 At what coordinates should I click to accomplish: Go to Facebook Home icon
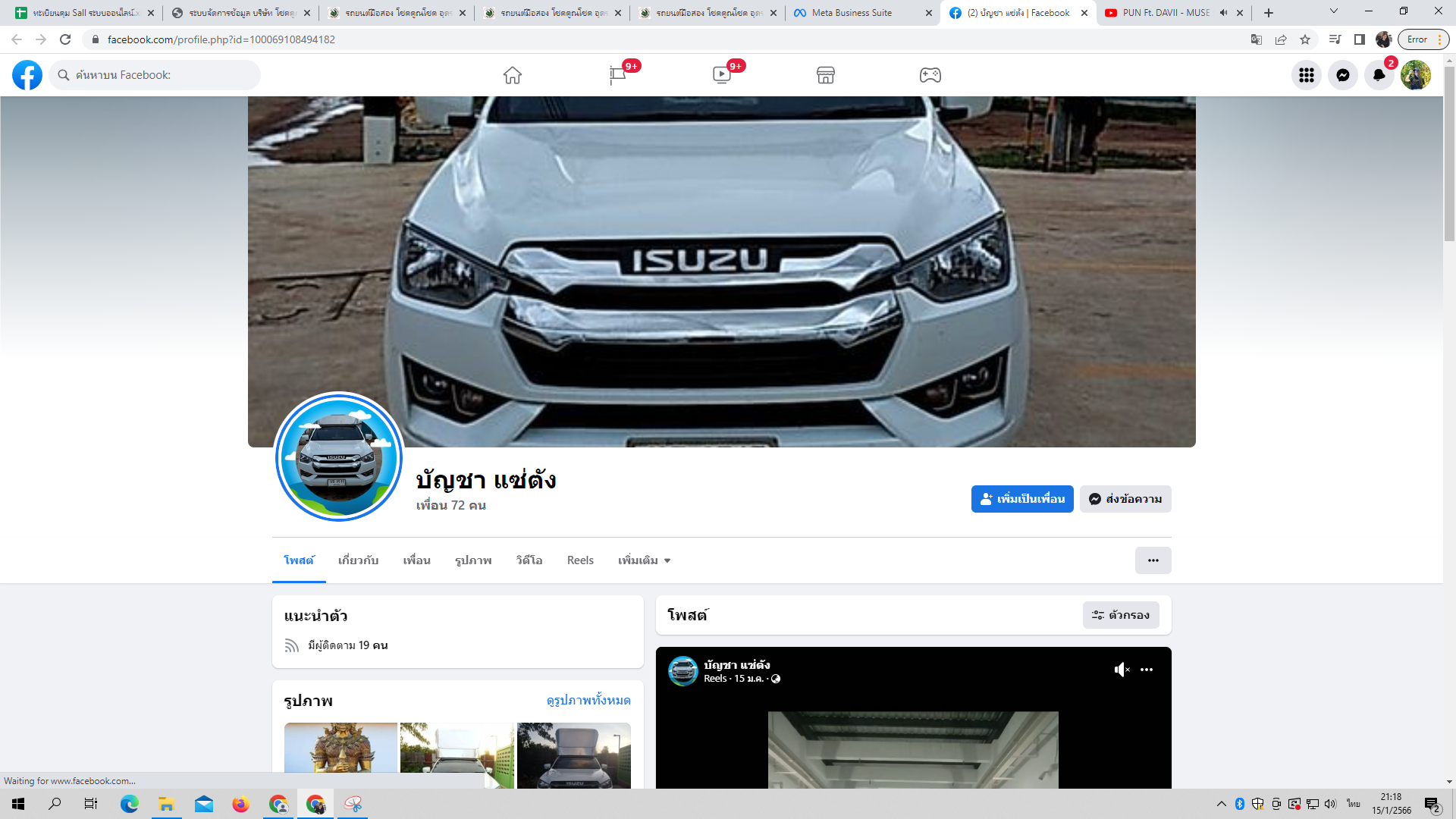pyautogui.click(x=513, y=75)
